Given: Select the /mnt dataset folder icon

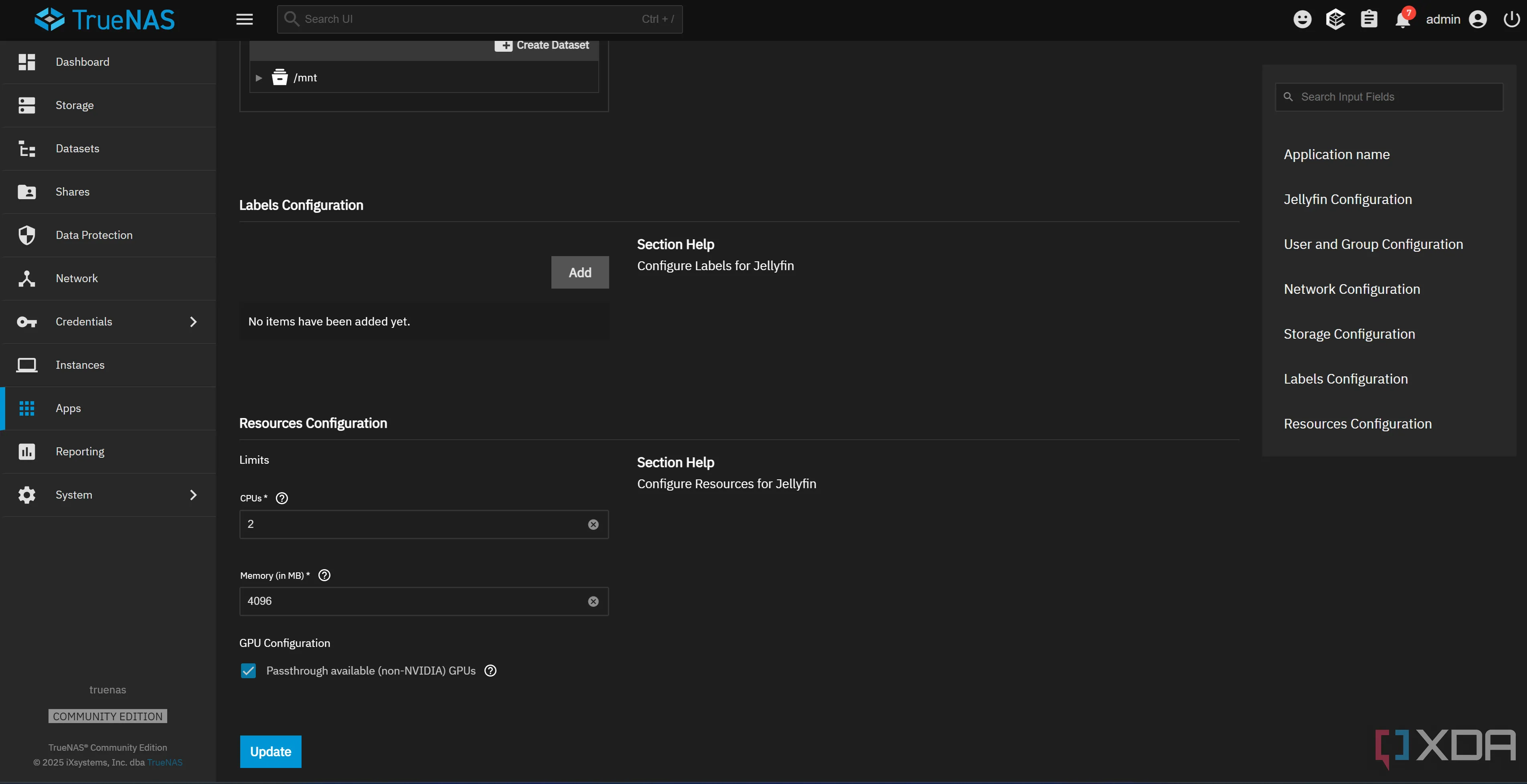Looking at the screenshot, I should (280, 77).
